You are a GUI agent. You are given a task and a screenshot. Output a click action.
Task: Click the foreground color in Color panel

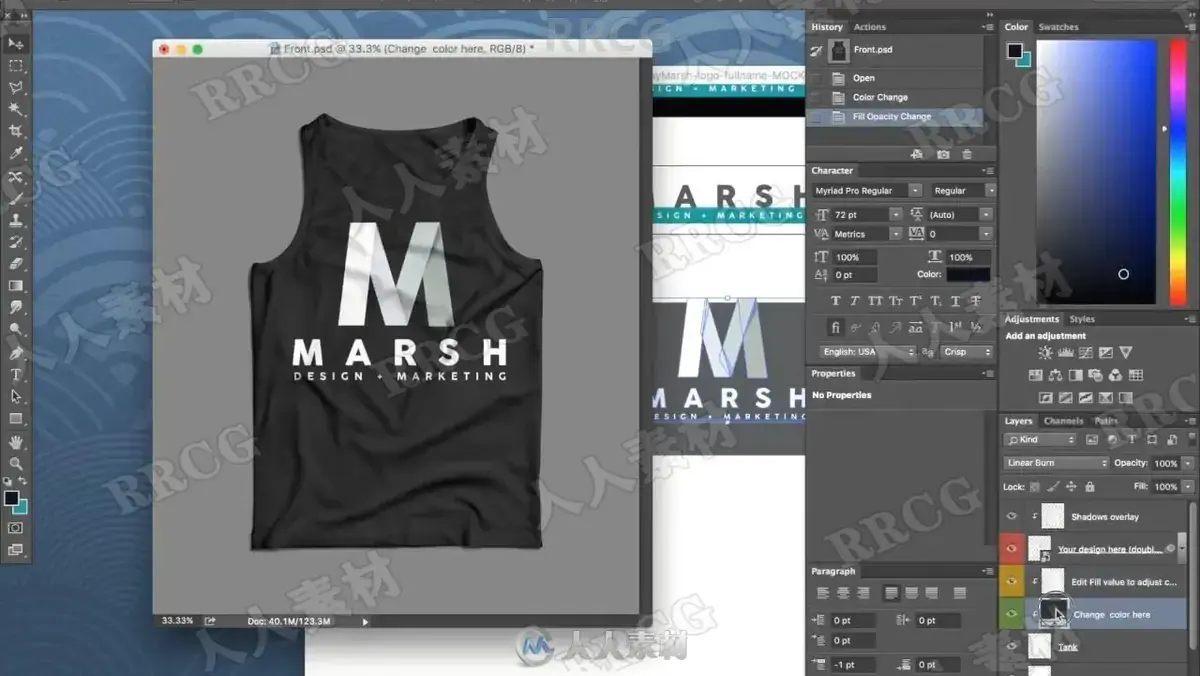click(1015, 51)
